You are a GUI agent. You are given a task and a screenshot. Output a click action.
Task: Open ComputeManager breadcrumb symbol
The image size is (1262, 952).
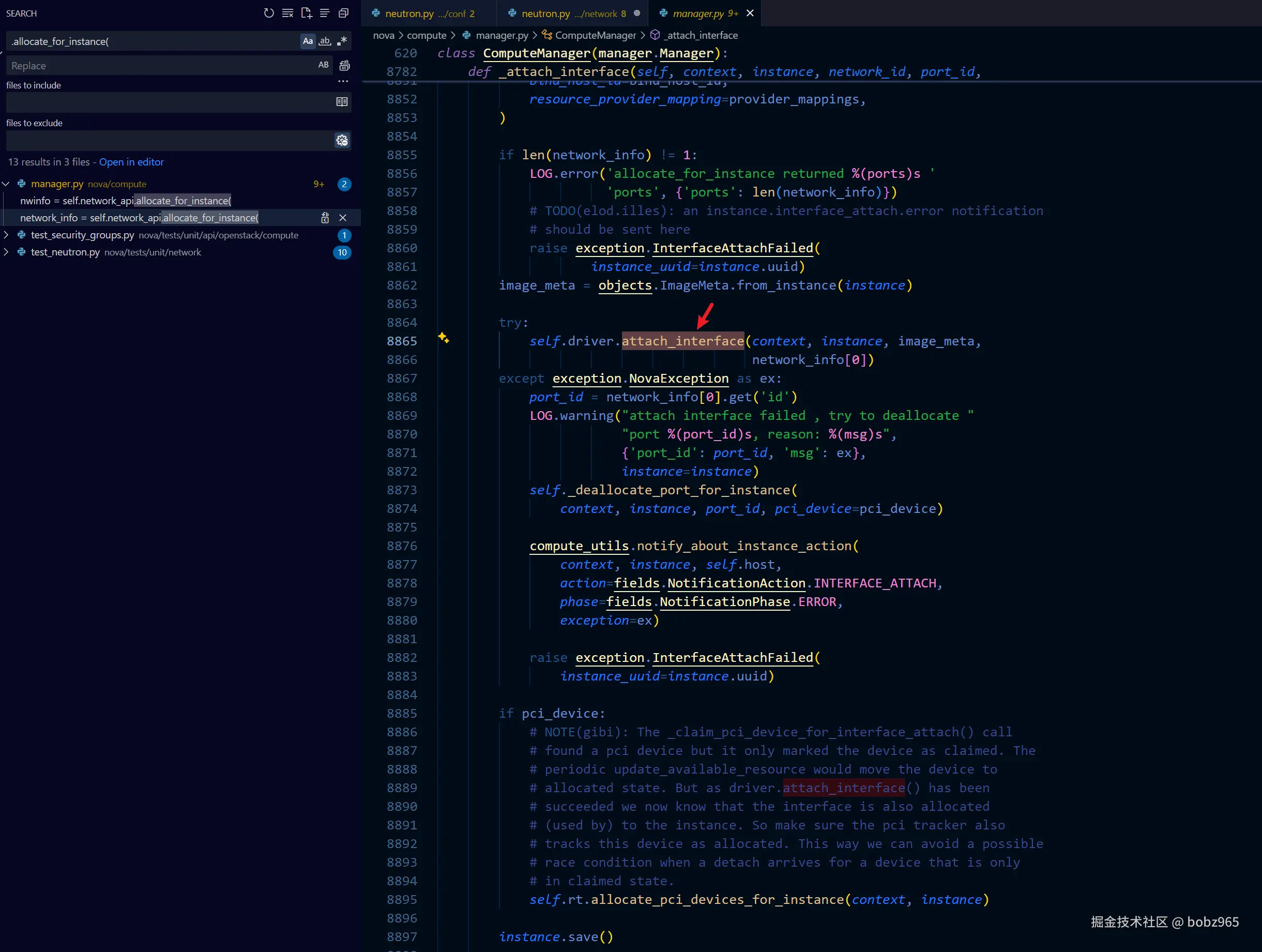pos(595,35)
